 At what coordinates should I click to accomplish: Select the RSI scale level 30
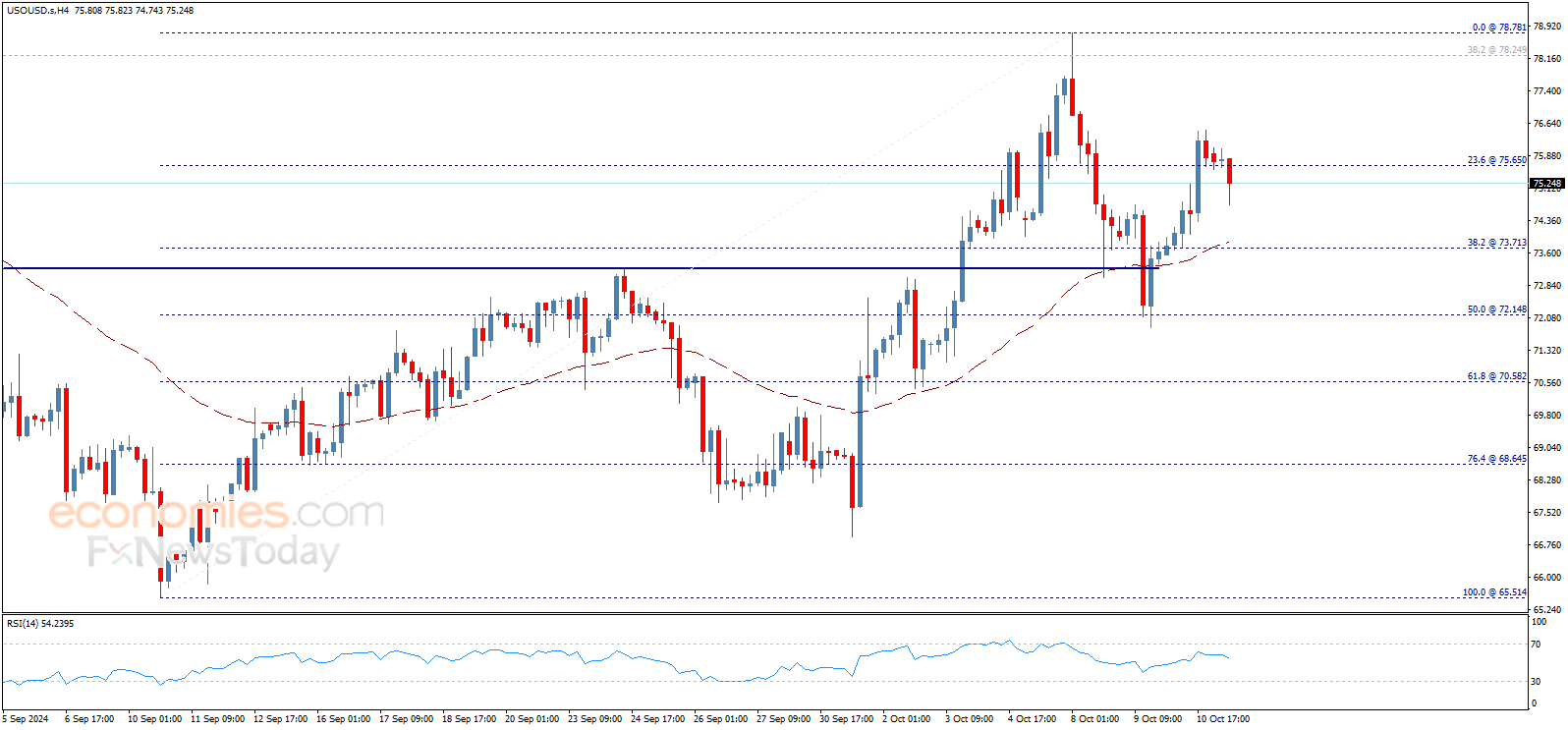click(1536, 682)
